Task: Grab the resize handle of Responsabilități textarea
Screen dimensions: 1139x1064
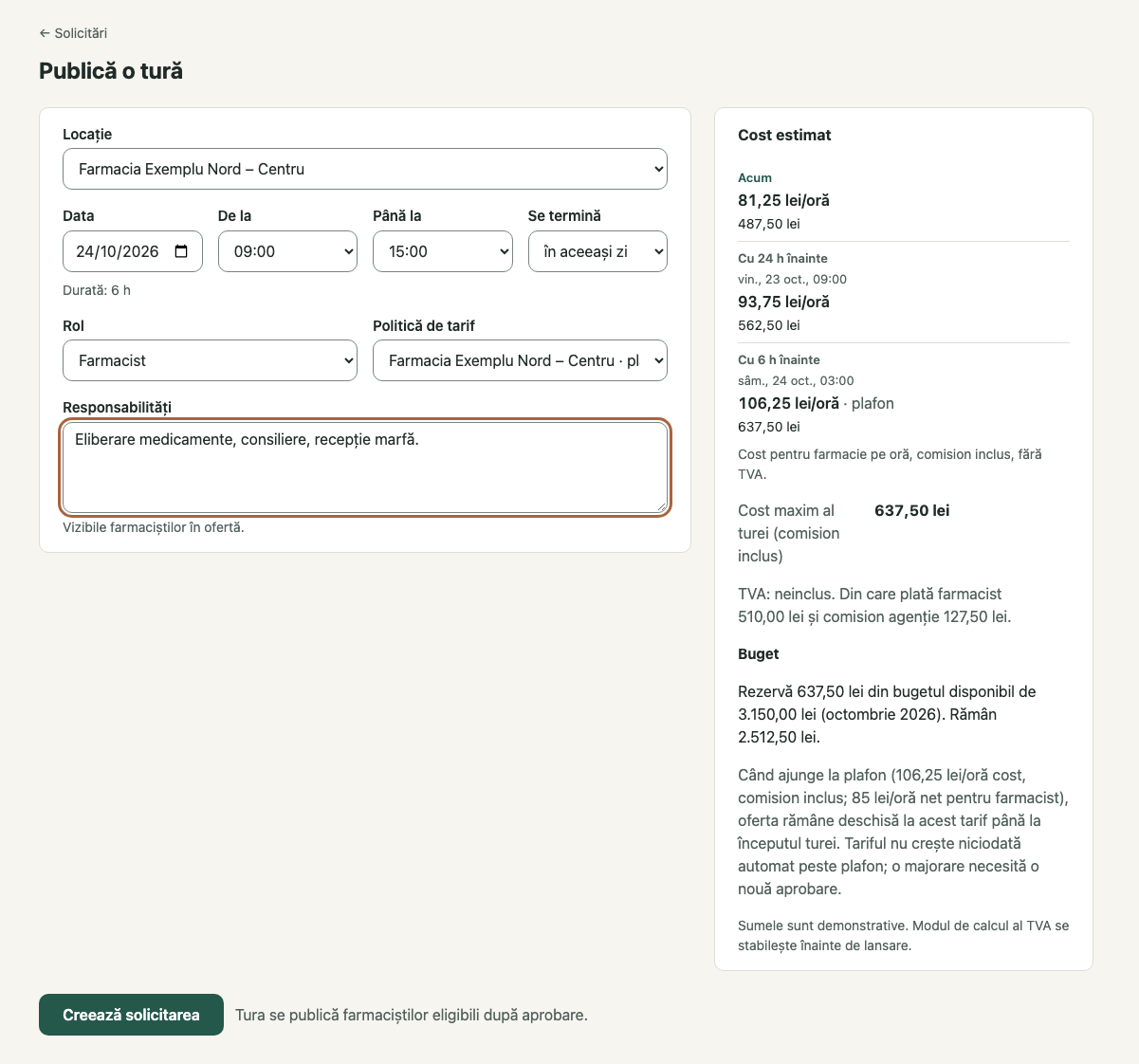Action: (x=661, y=506)
